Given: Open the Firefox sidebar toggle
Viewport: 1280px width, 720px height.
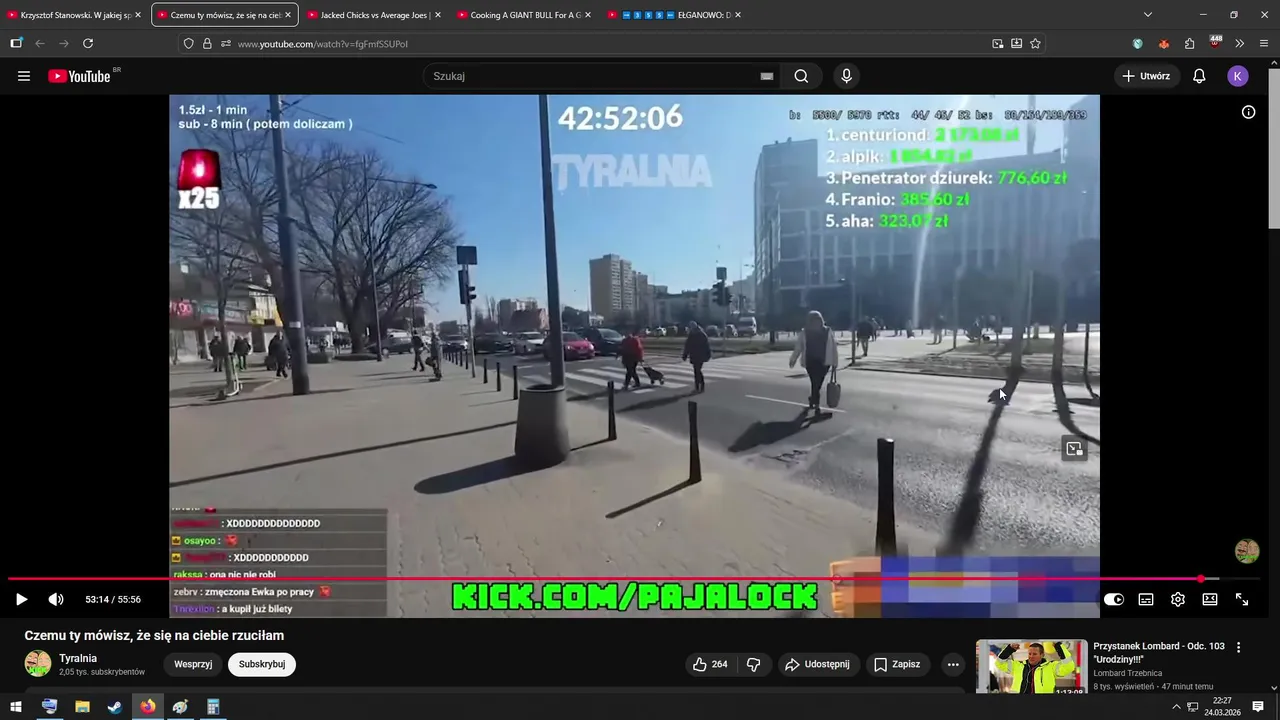Looking at the screenshot, I should tap(16, 43).
